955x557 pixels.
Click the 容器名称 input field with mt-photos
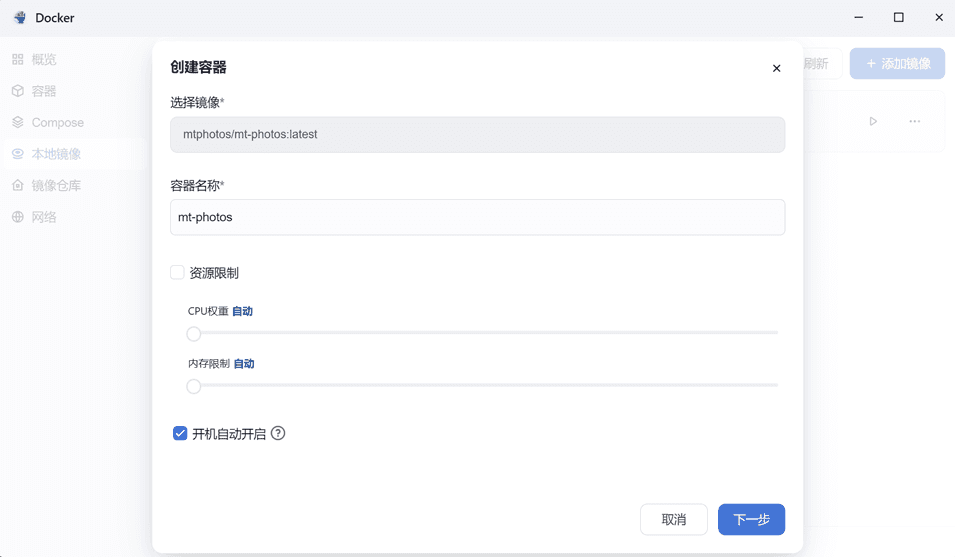pos(478,217)
